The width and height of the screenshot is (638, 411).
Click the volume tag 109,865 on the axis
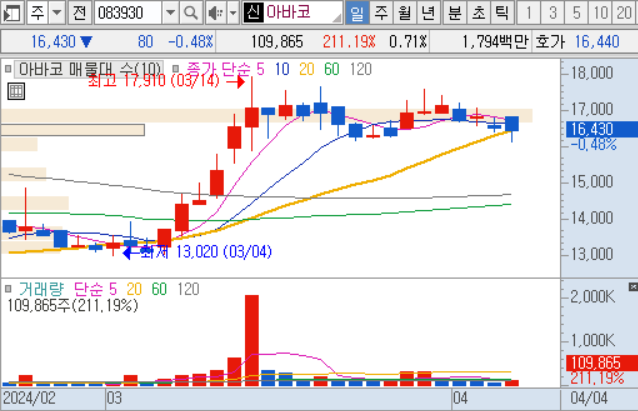[602, 363]
